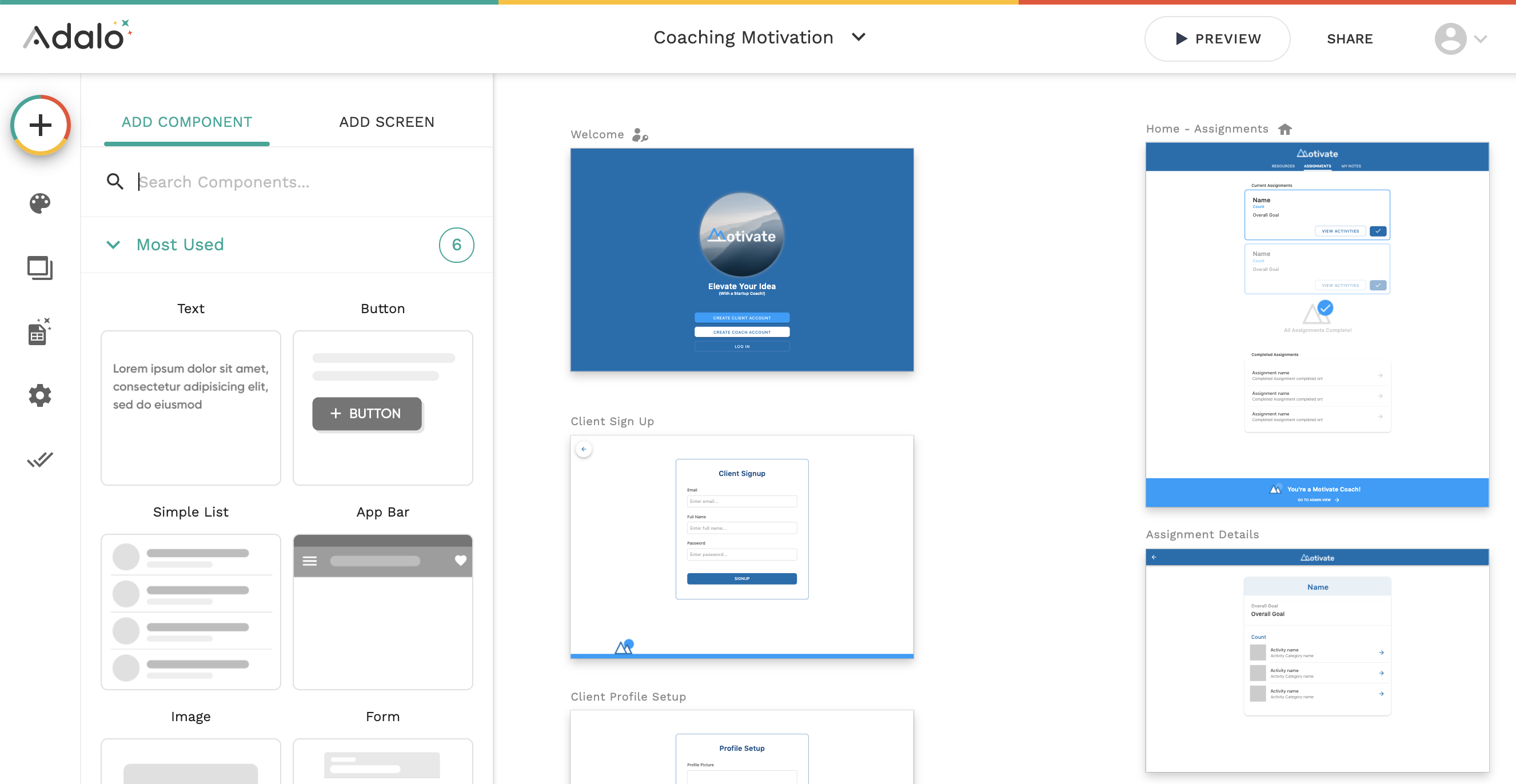
Task: Select the Client Profile Setup screen title
Action: point(628,697)
